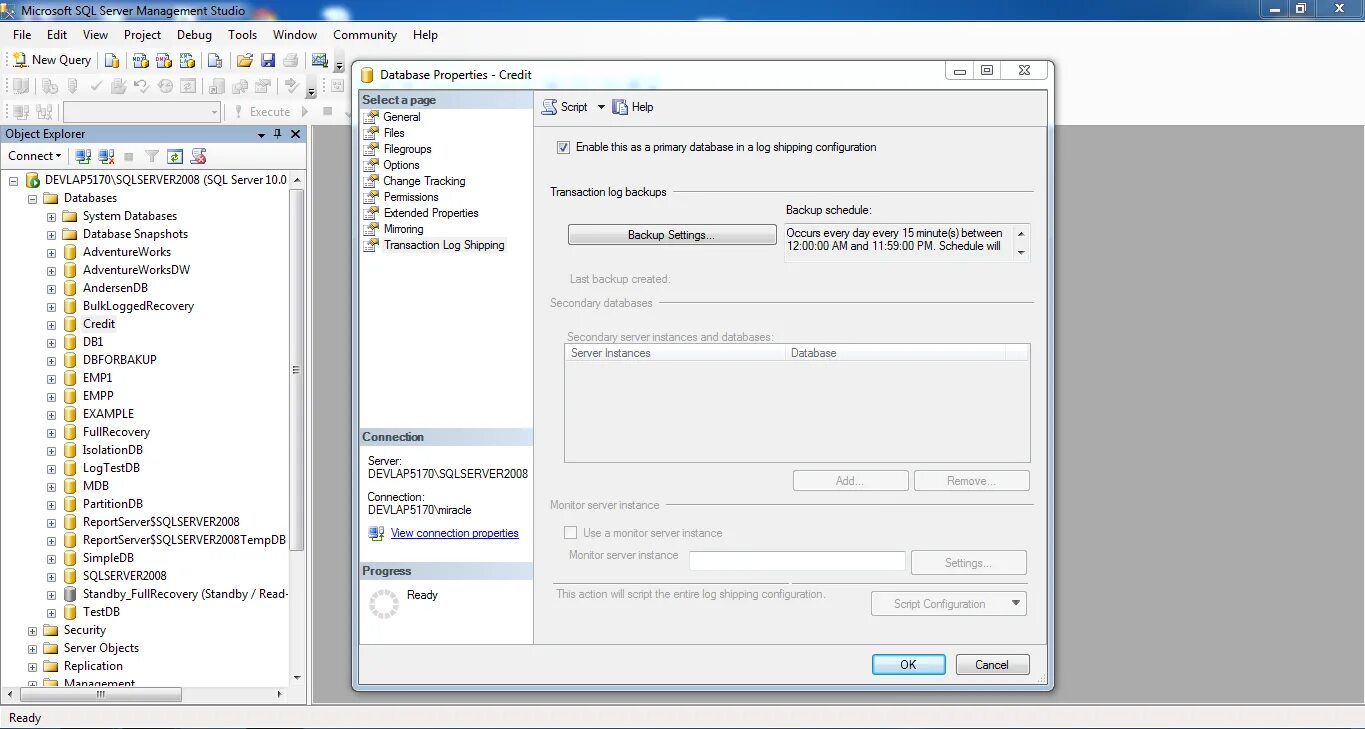This screenshot has width=1365, height=729.
Task: Click the Server Instances column header
Action: [675, 353]
